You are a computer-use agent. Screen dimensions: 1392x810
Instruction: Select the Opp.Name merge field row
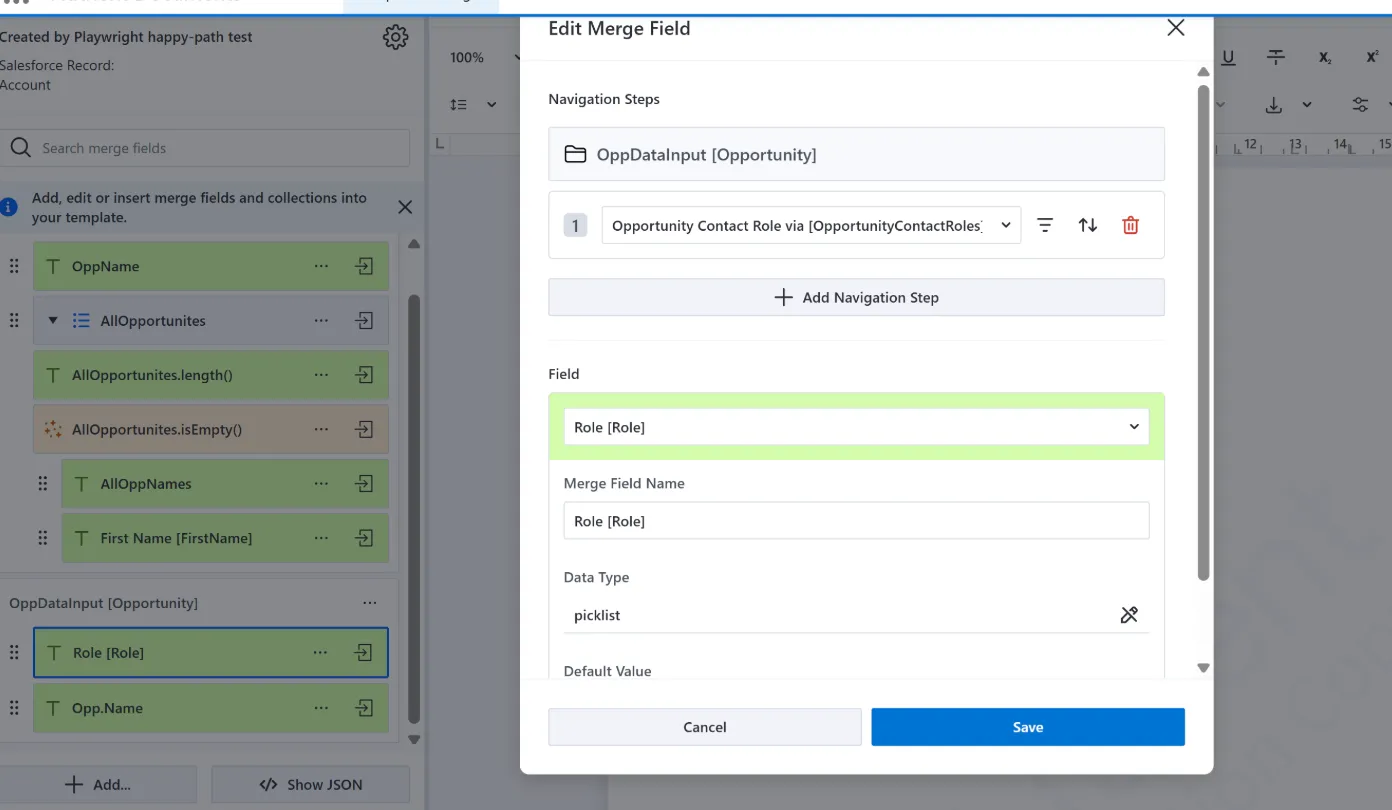211,708
